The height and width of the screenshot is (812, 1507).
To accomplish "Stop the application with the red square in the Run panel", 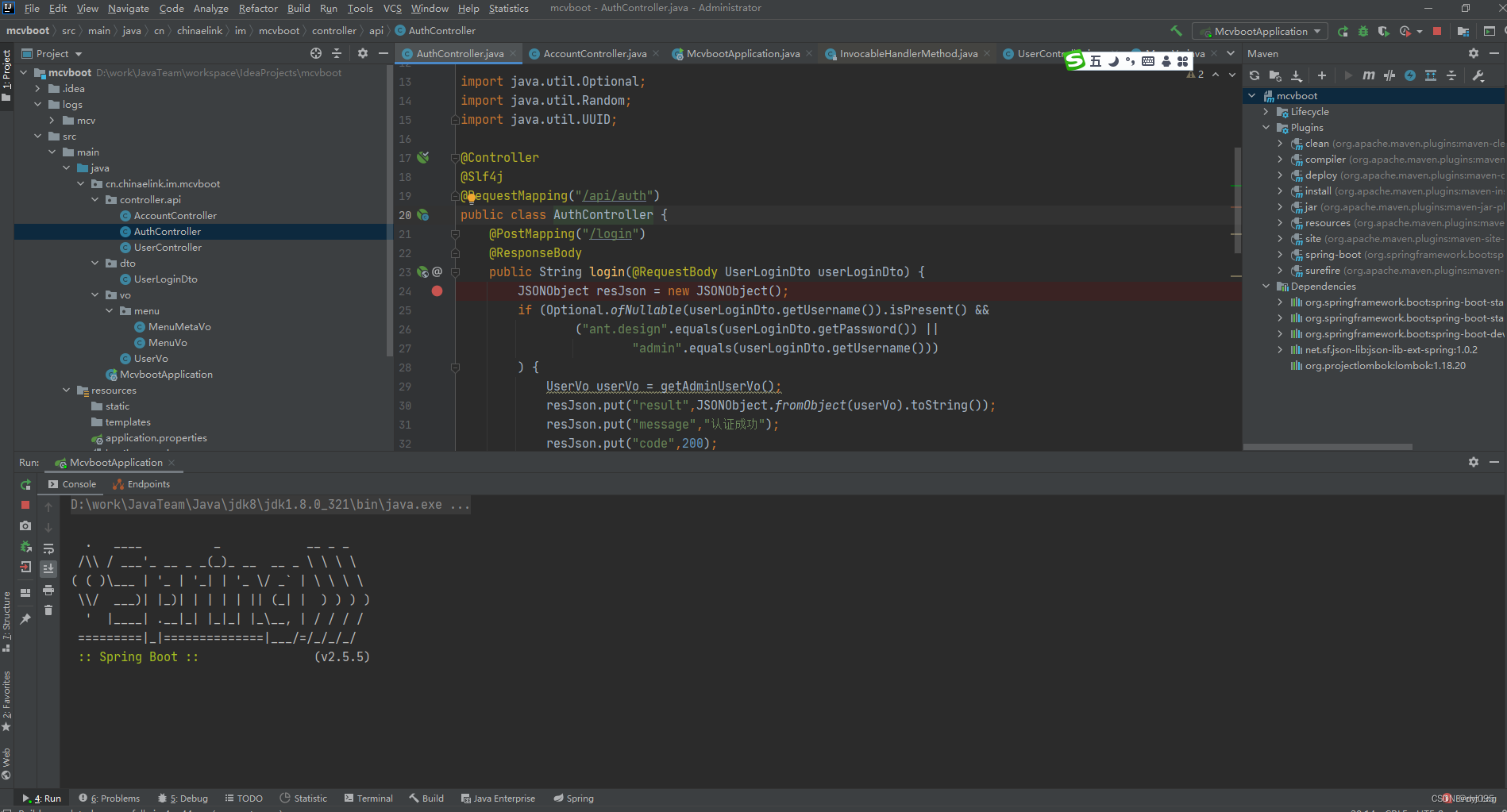I will (25, 505).
